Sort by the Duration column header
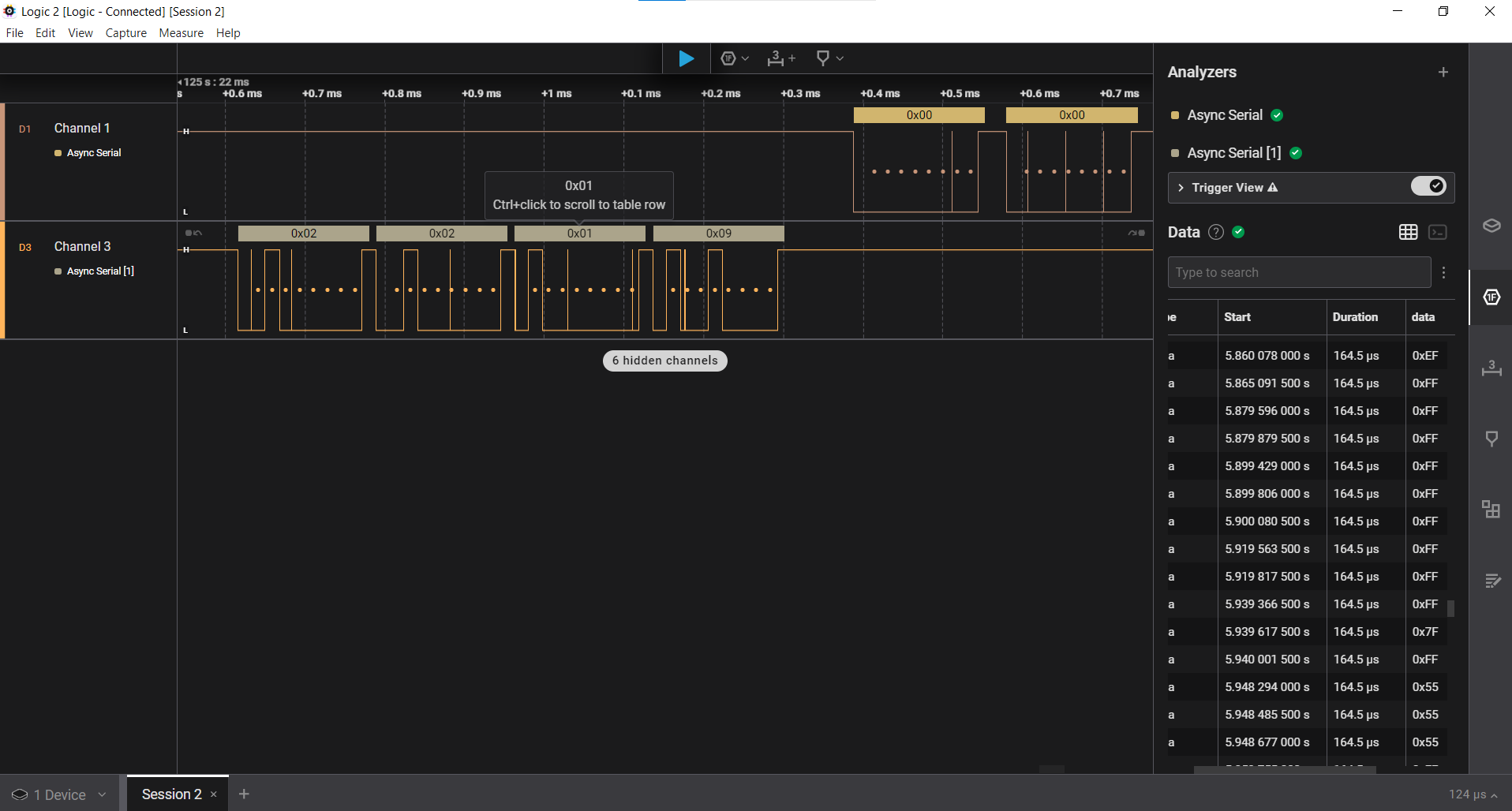The height and width of the screenshot is (811, 1512). tap(1355, 317)
